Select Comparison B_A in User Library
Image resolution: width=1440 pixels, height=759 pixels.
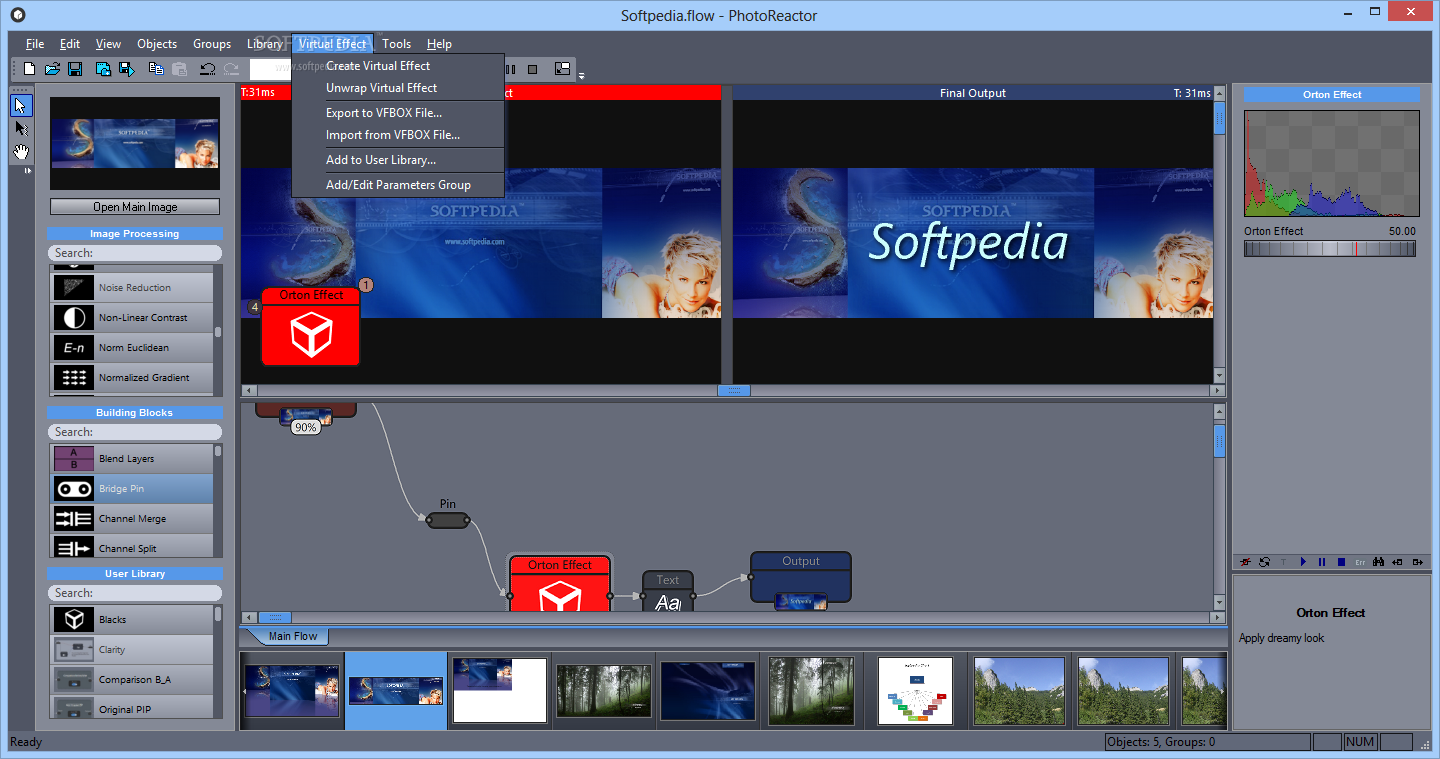(132, 679)
